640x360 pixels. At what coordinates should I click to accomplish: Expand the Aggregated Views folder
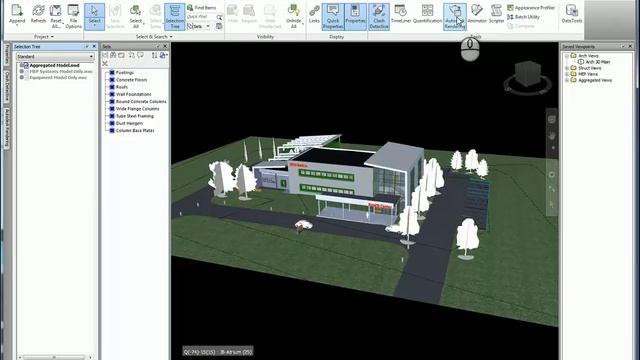point(567,80)
